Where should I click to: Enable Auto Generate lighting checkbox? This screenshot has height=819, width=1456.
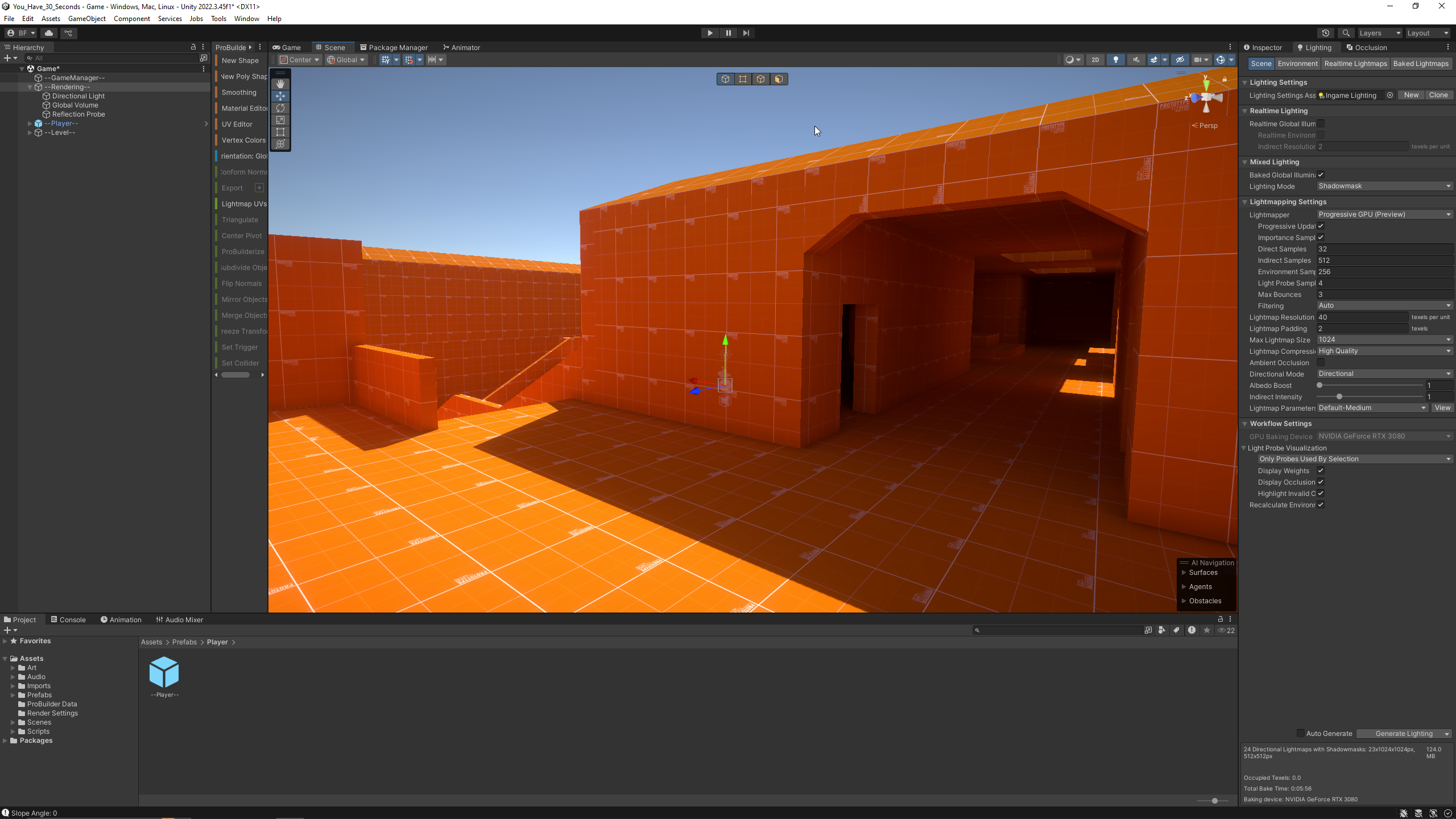click(x=1300, y=734)
